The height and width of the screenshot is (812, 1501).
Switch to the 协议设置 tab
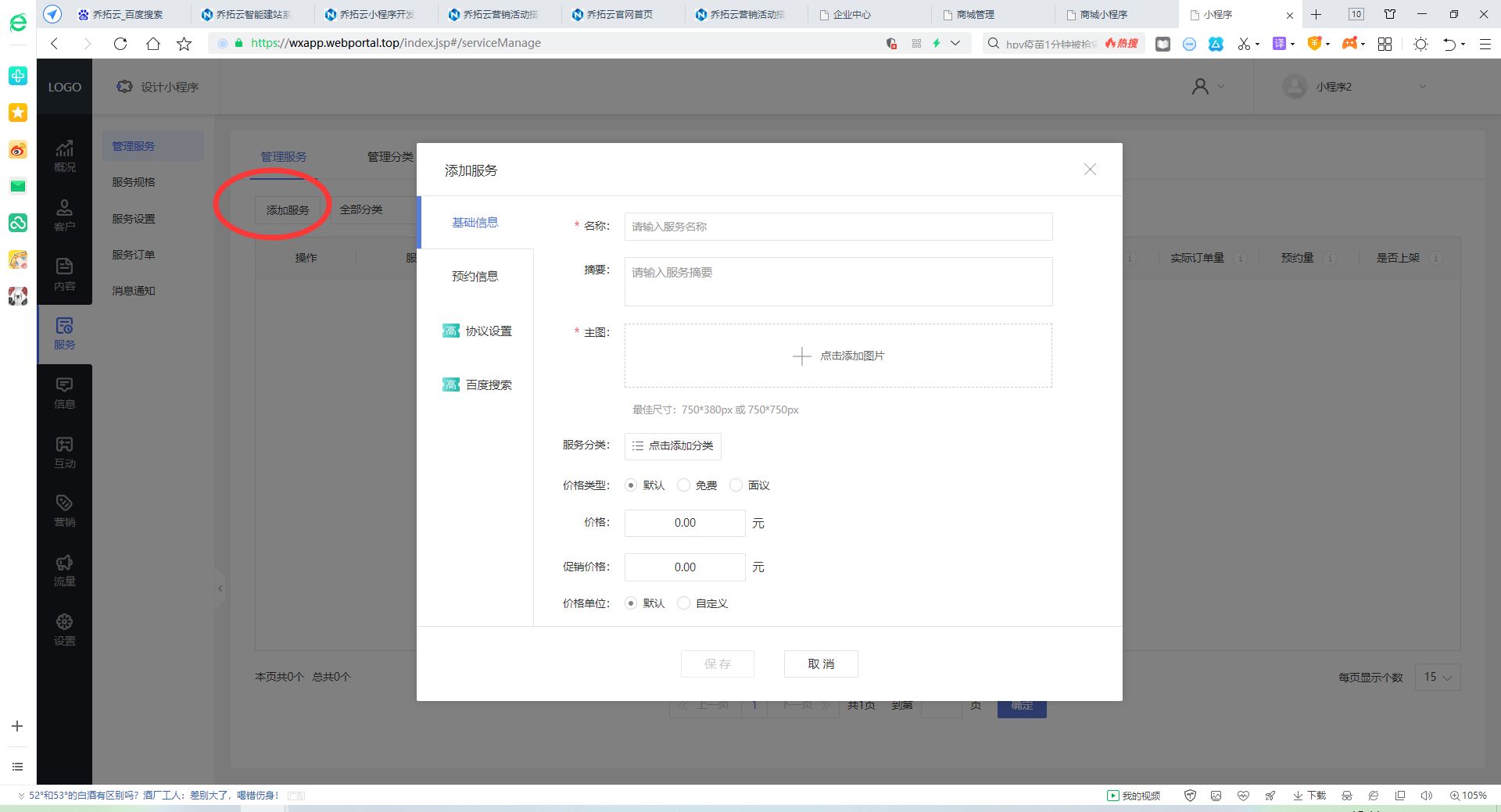coord(487,331)
